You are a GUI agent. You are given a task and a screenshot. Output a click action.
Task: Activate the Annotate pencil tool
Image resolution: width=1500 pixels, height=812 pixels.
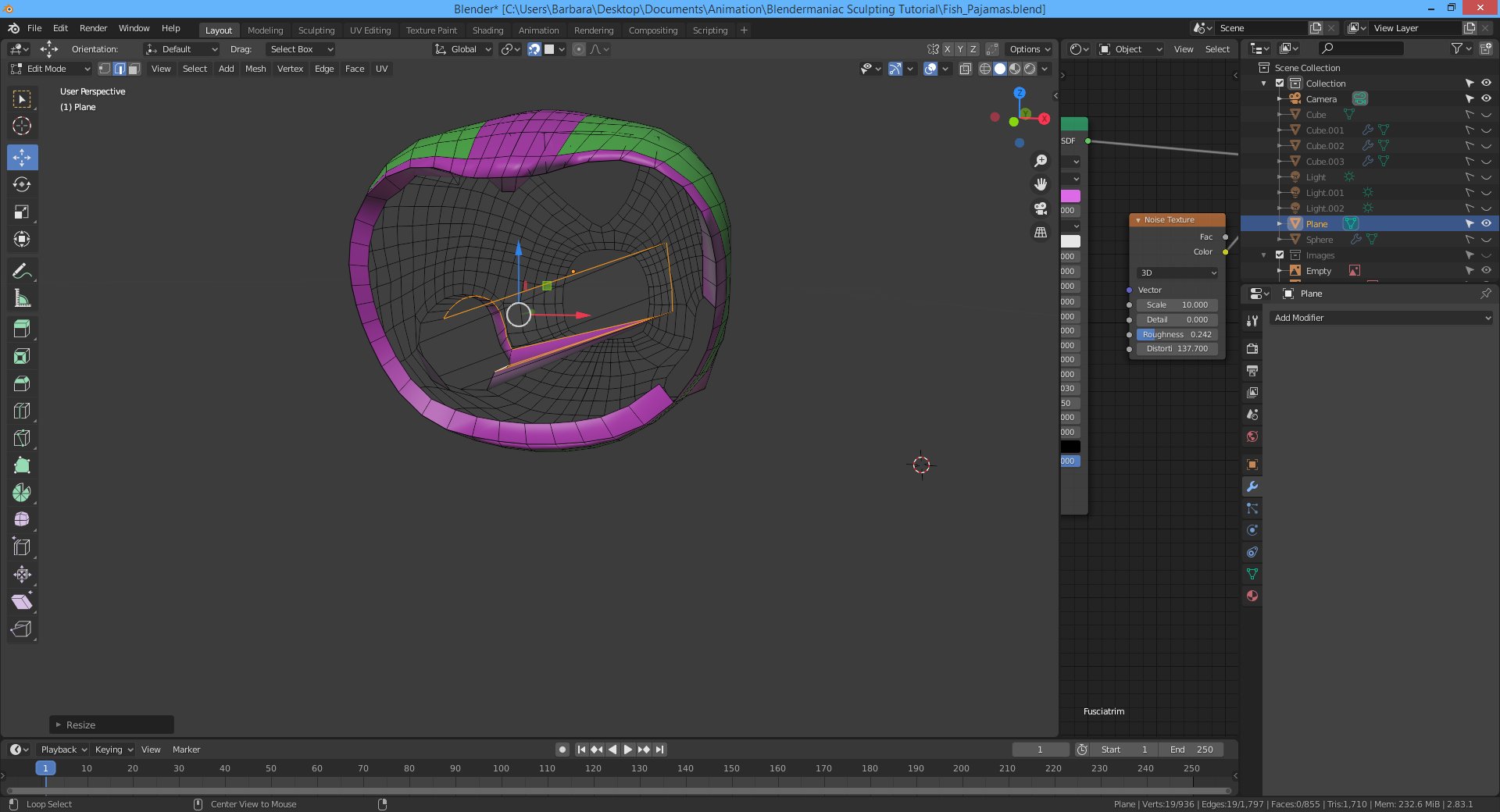(22, 272)
